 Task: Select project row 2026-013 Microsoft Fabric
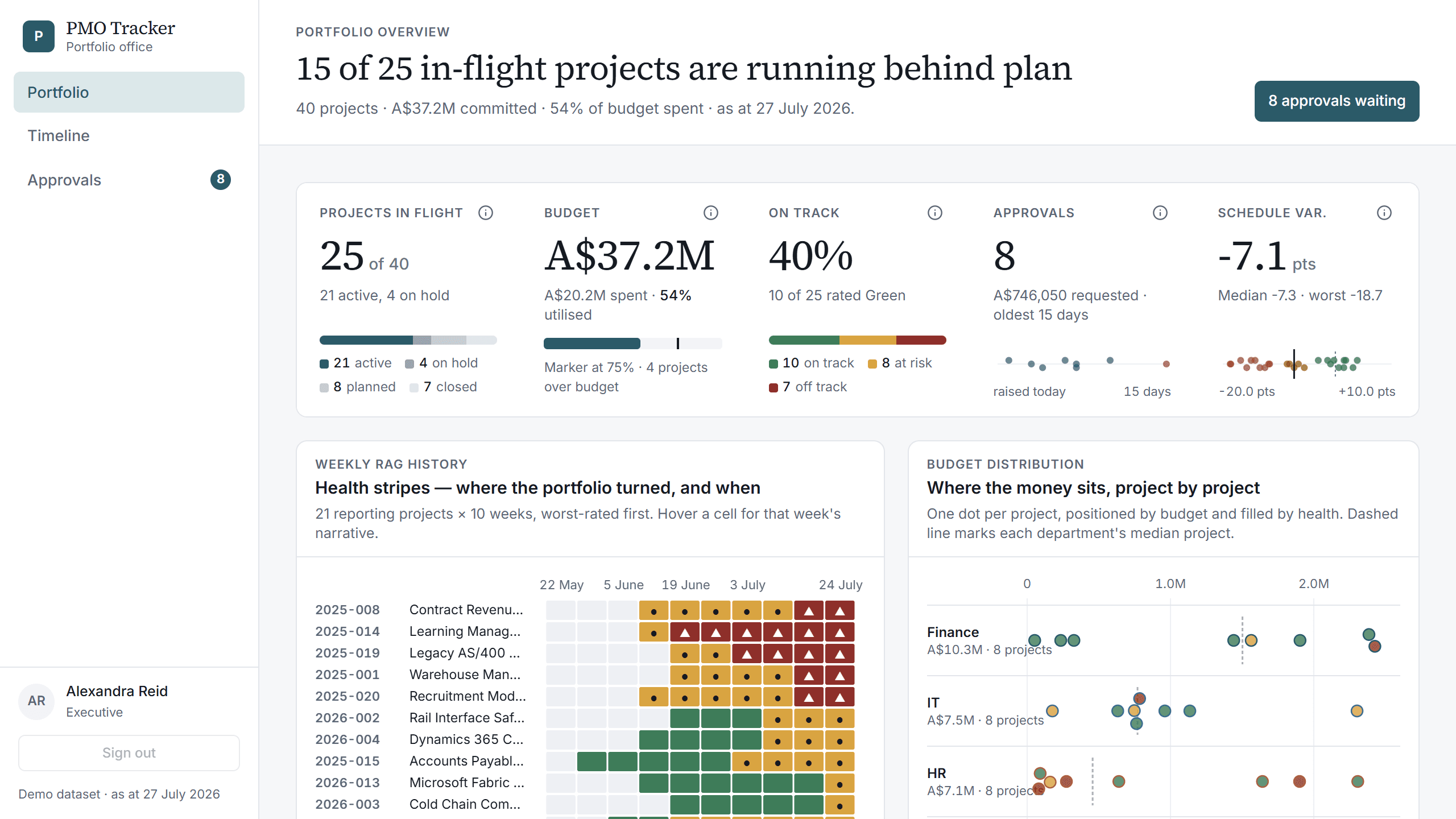pos(585,783)
